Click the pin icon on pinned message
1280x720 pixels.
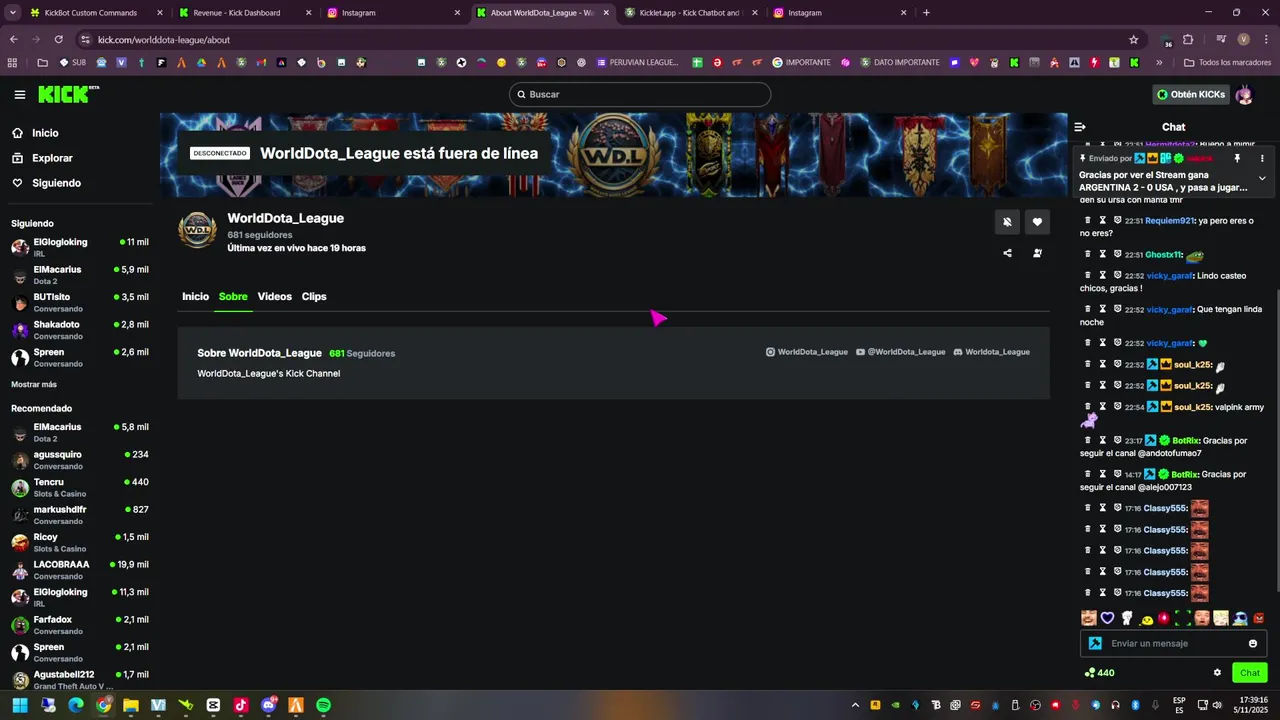coord(1237,158)
